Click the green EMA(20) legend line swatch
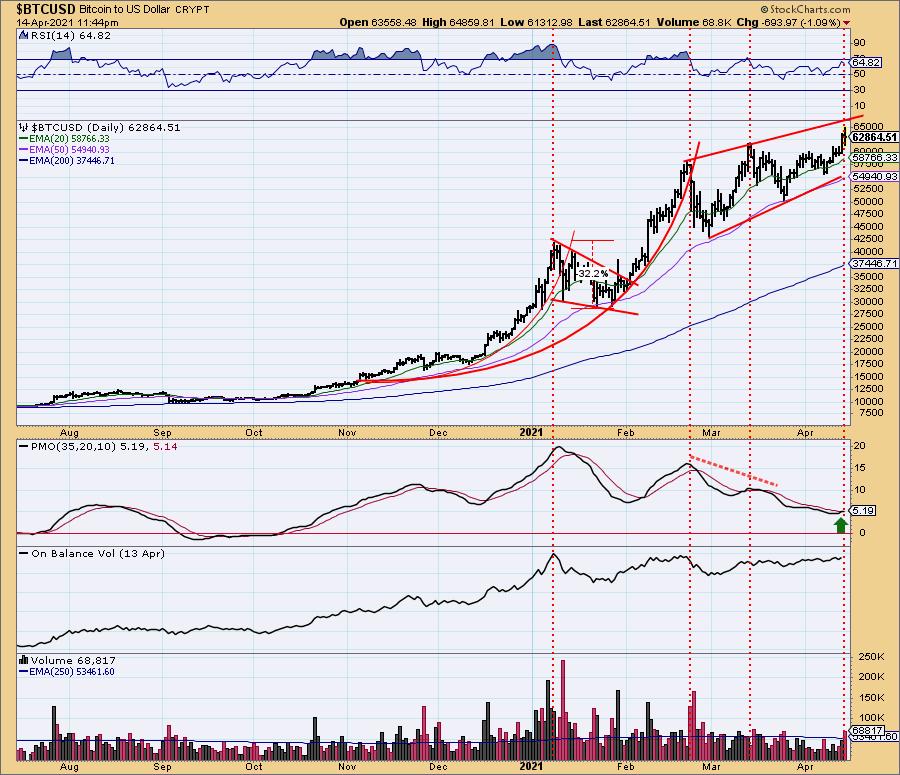The image size is (900, 775). [x=24, y=139]
